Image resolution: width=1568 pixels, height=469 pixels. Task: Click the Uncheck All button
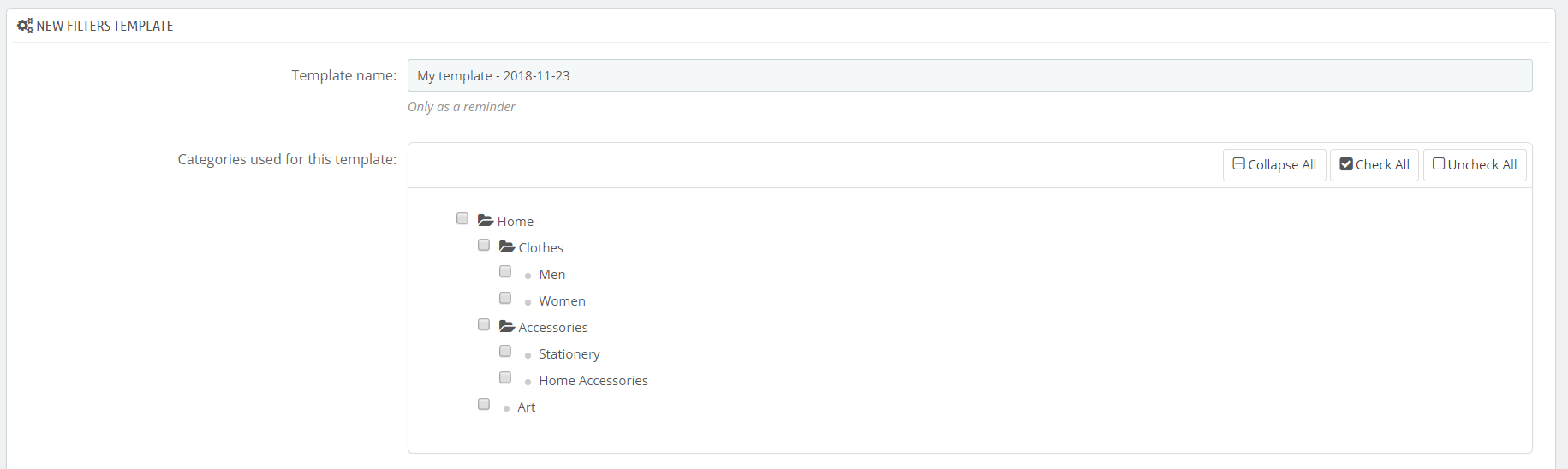click(x=1475, y=164)
